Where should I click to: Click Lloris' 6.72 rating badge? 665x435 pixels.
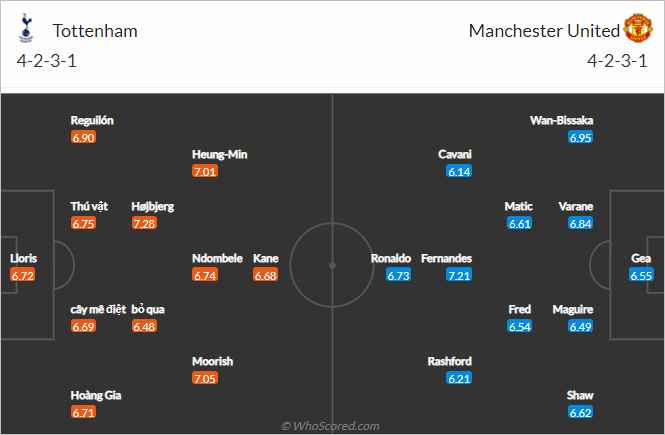(x=22, y=276)
